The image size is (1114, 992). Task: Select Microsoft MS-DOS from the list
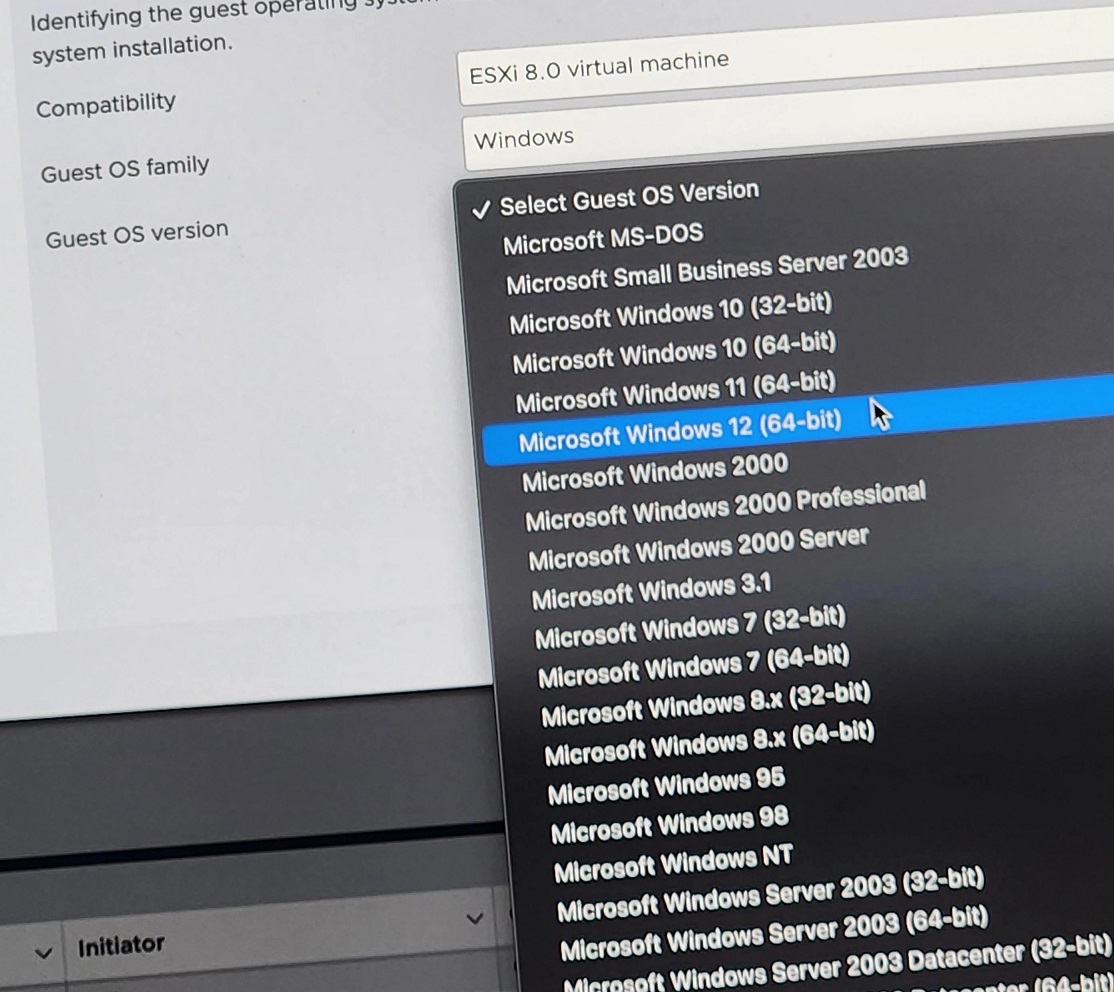click(602, 238)
